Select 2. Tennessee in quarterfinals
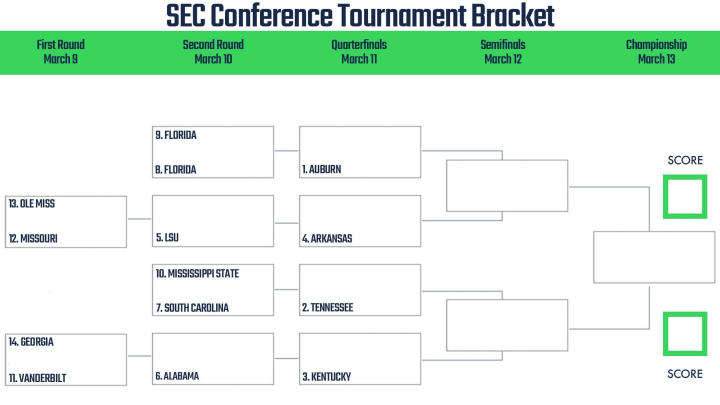 coord(327,307)
